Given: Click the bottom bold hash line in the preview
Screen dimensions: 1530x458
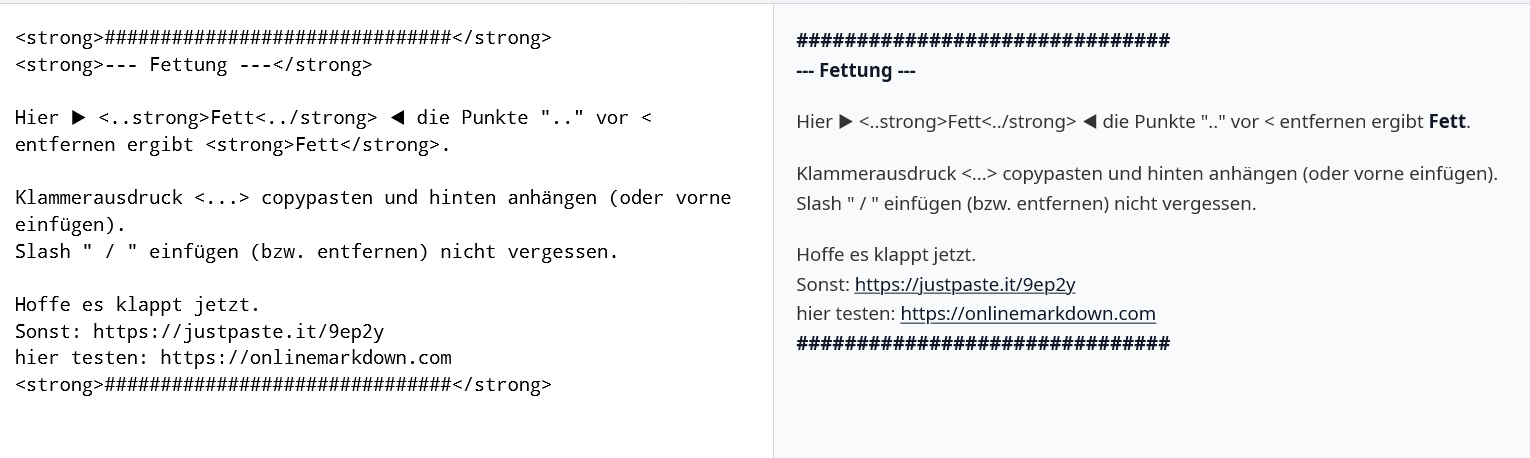Looking at the screenshot, I should tap(982, 343).
